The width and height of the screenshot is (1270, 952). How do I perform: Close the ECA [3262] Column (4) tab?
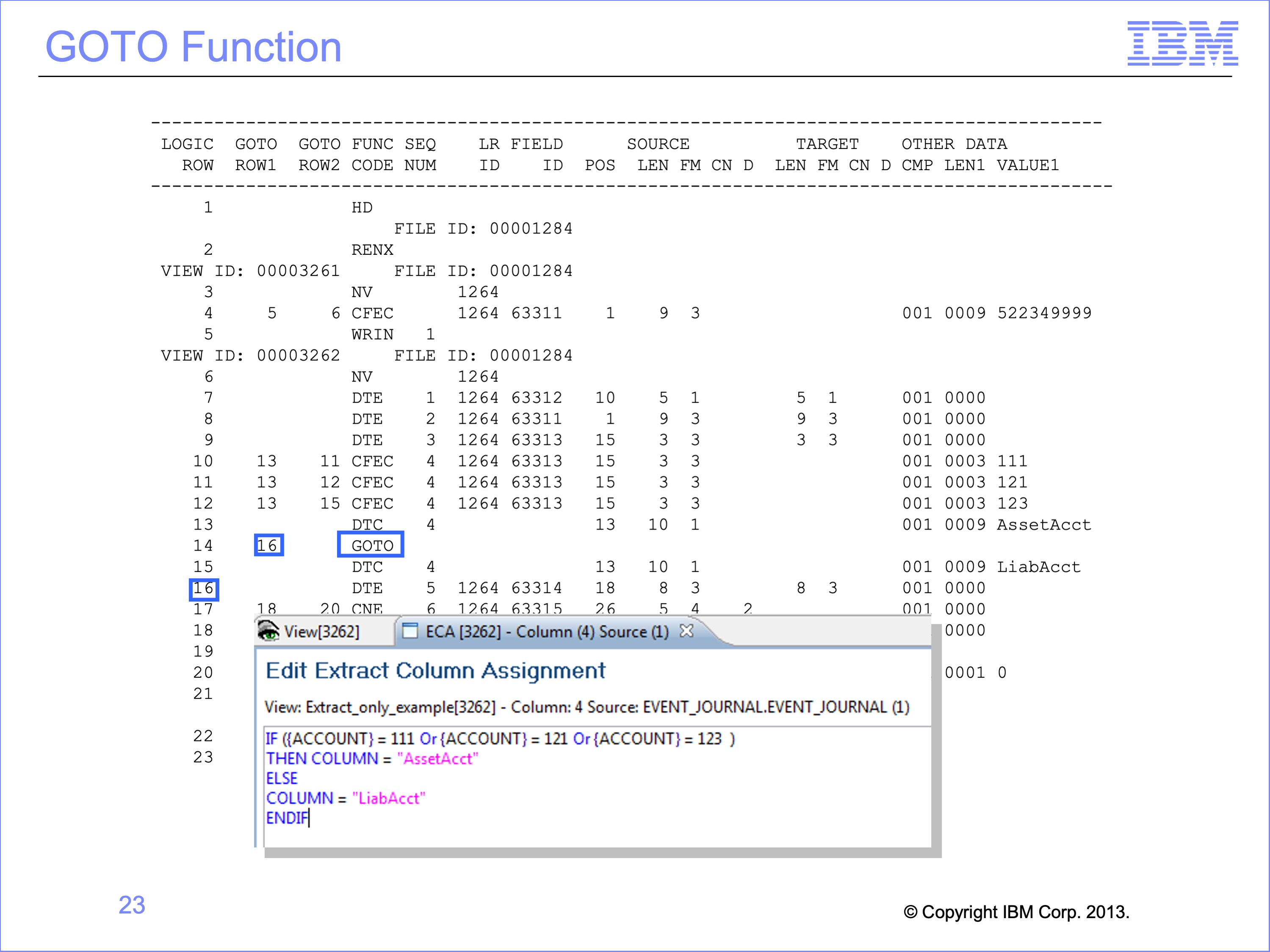686,631
